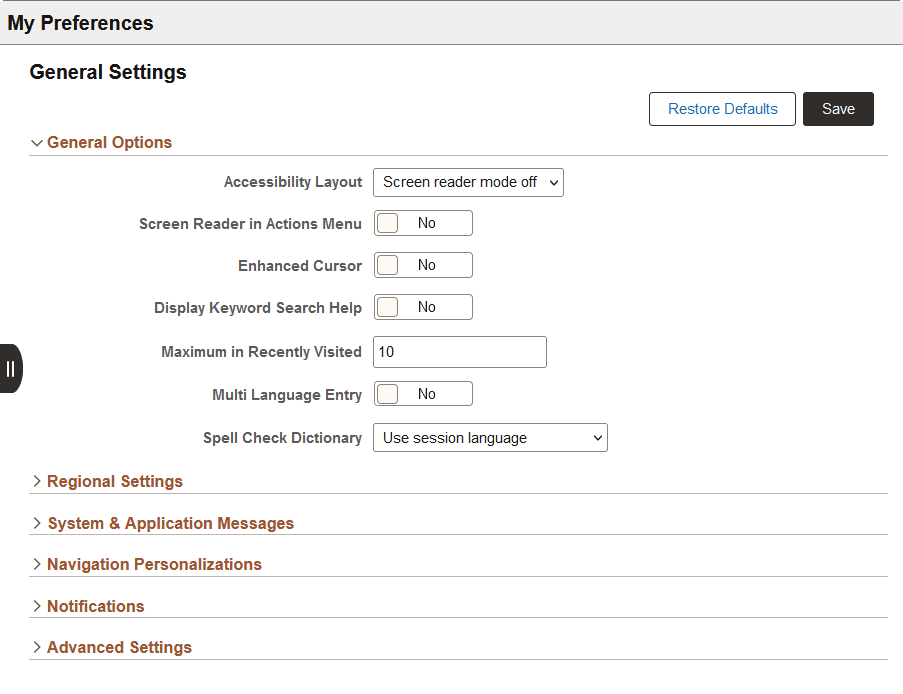Switch Multi Language Entry to Yes
The width and height of the screenshot is (903, 694).
coord(423,393)
